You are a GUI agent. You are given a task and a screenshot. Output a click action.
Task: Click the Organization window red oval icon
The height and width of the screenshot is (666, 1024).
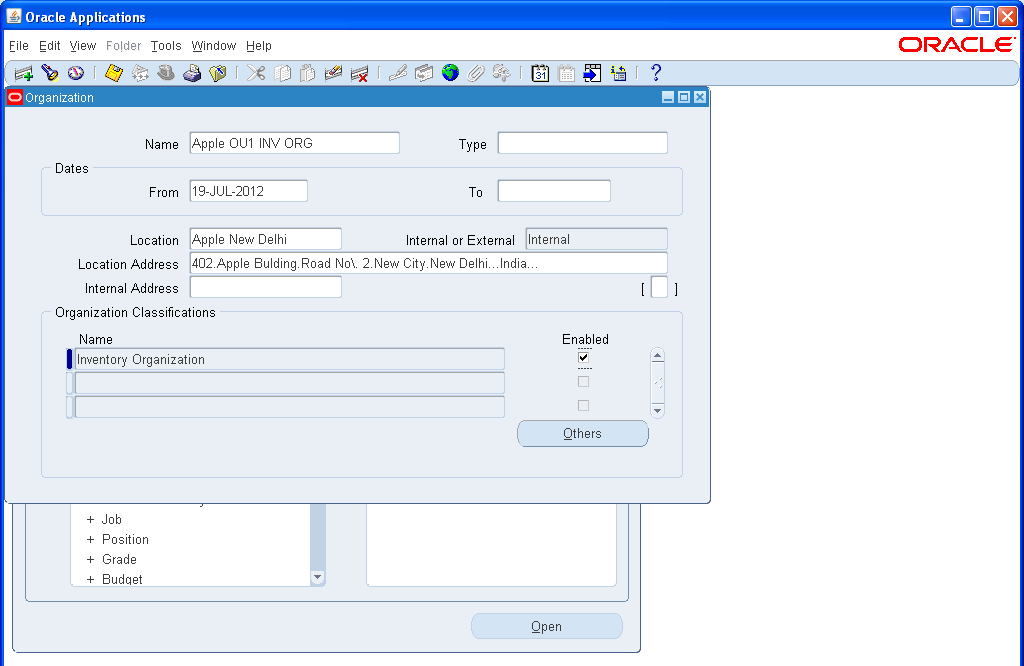click(x=14, y=97)
